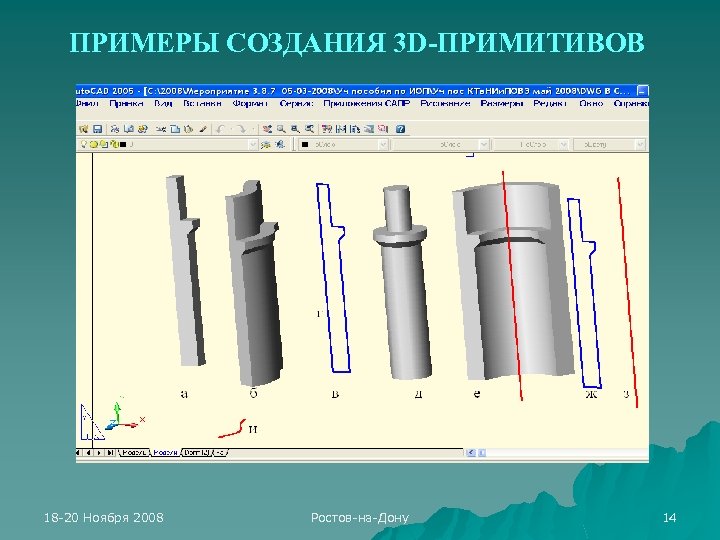
Task: Expand the linetype control dropdown
Action: [x=484, y=145]
